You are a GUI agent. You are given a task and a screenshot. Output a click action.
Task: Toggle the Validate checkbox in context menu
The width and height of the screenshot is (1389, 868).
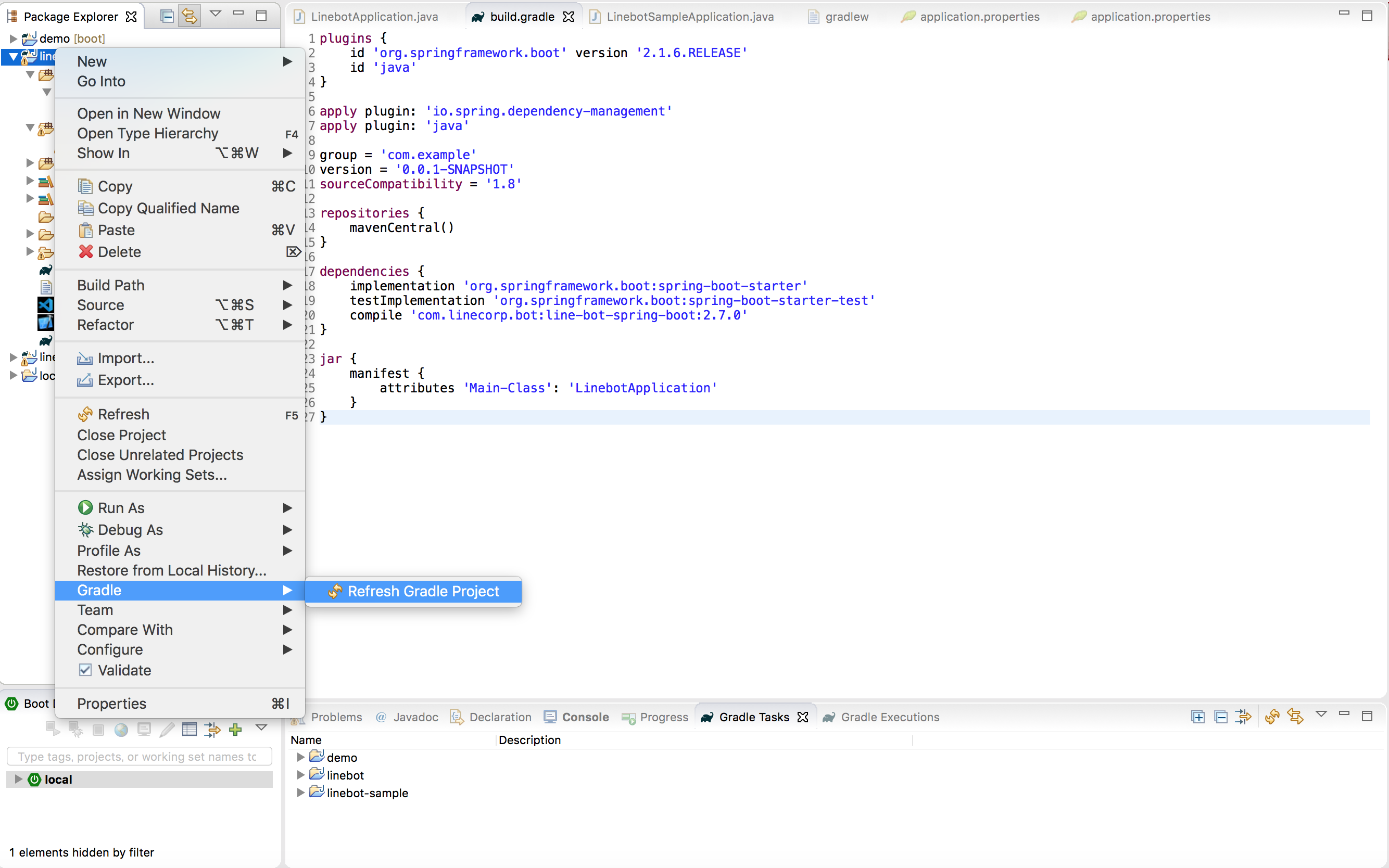[x=85, y=670]
